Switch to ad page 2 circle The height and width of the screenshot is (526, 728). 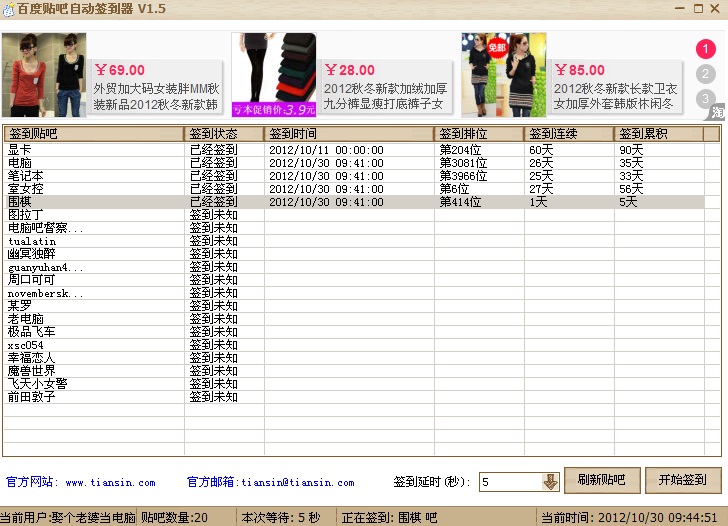(705, 74)
